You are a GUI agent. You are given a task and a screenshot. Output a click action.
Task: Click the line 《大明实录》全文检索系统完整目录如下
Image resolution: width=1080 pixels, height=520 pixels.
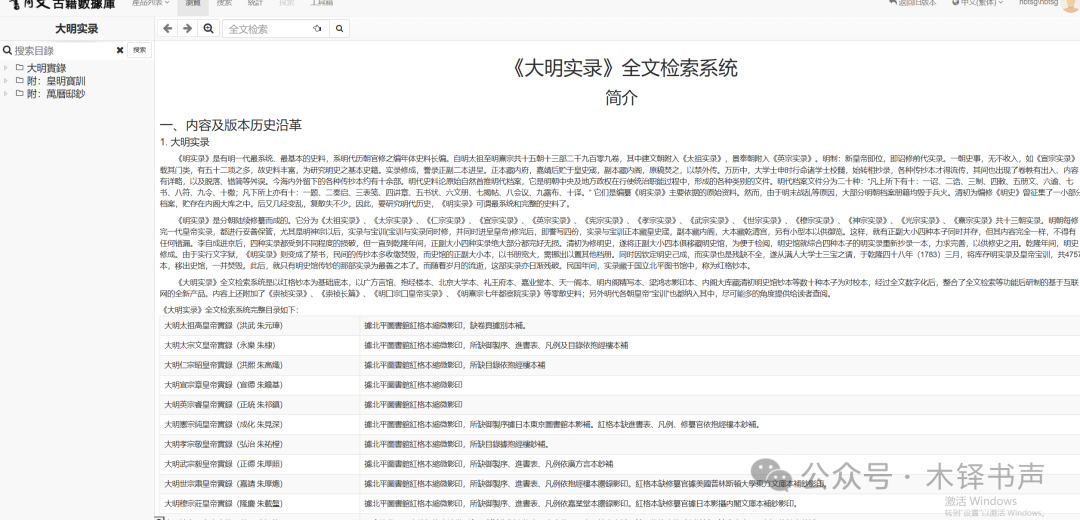(229, 310)
